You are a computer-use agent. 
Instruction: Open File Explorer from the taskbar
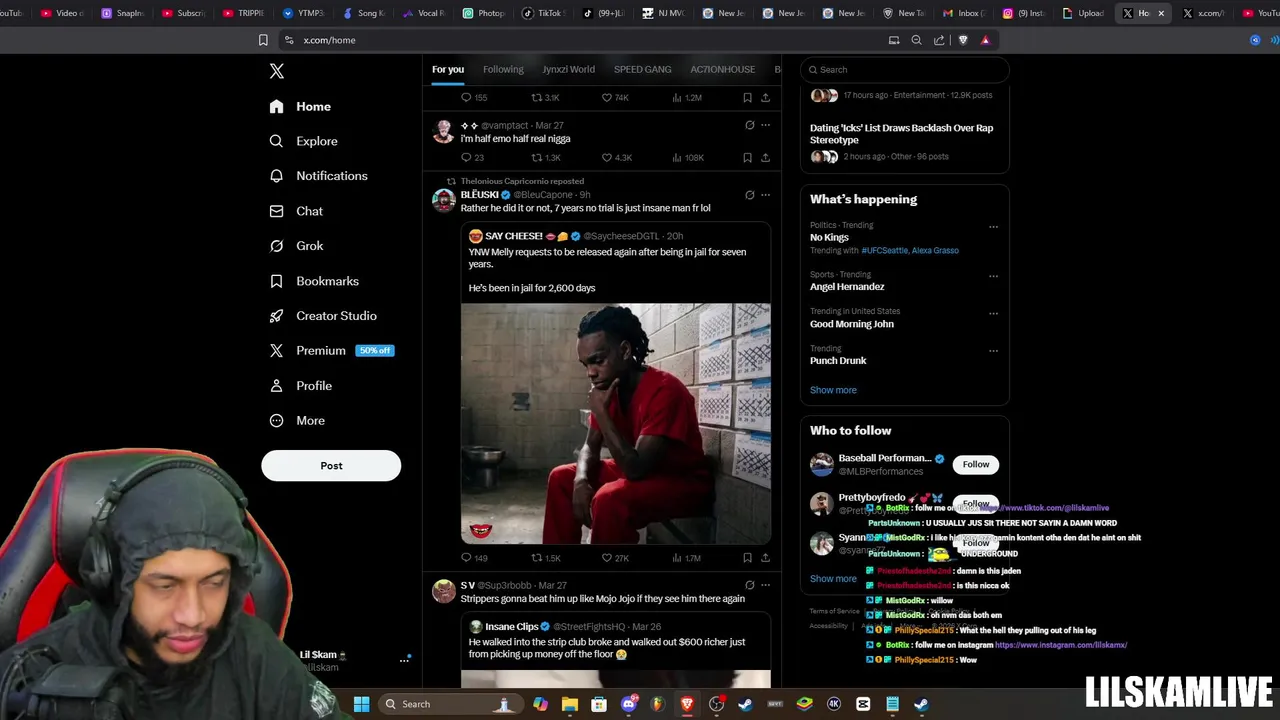570,704
